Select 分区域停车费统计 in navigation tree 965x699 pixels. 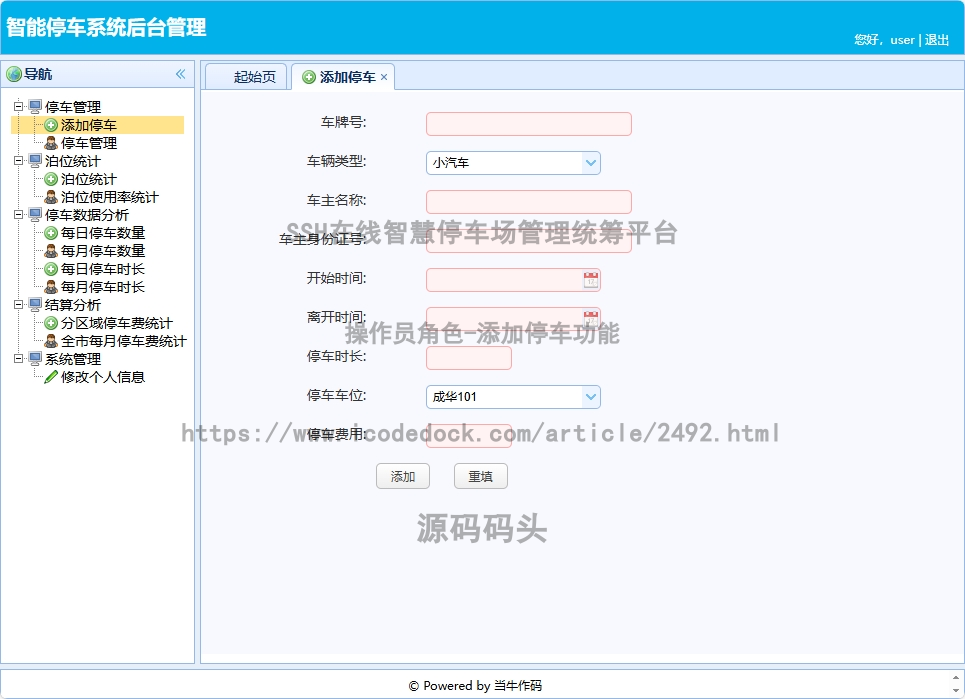click(x=116, y=323)
